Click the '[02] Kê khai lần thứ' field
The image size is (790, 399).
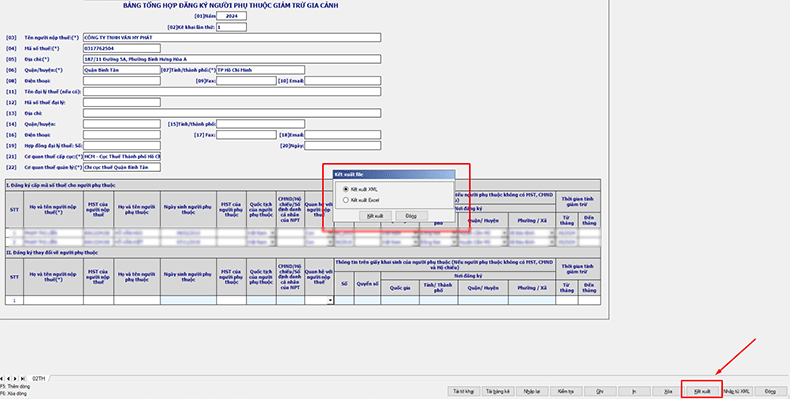(x=231, y=27)
